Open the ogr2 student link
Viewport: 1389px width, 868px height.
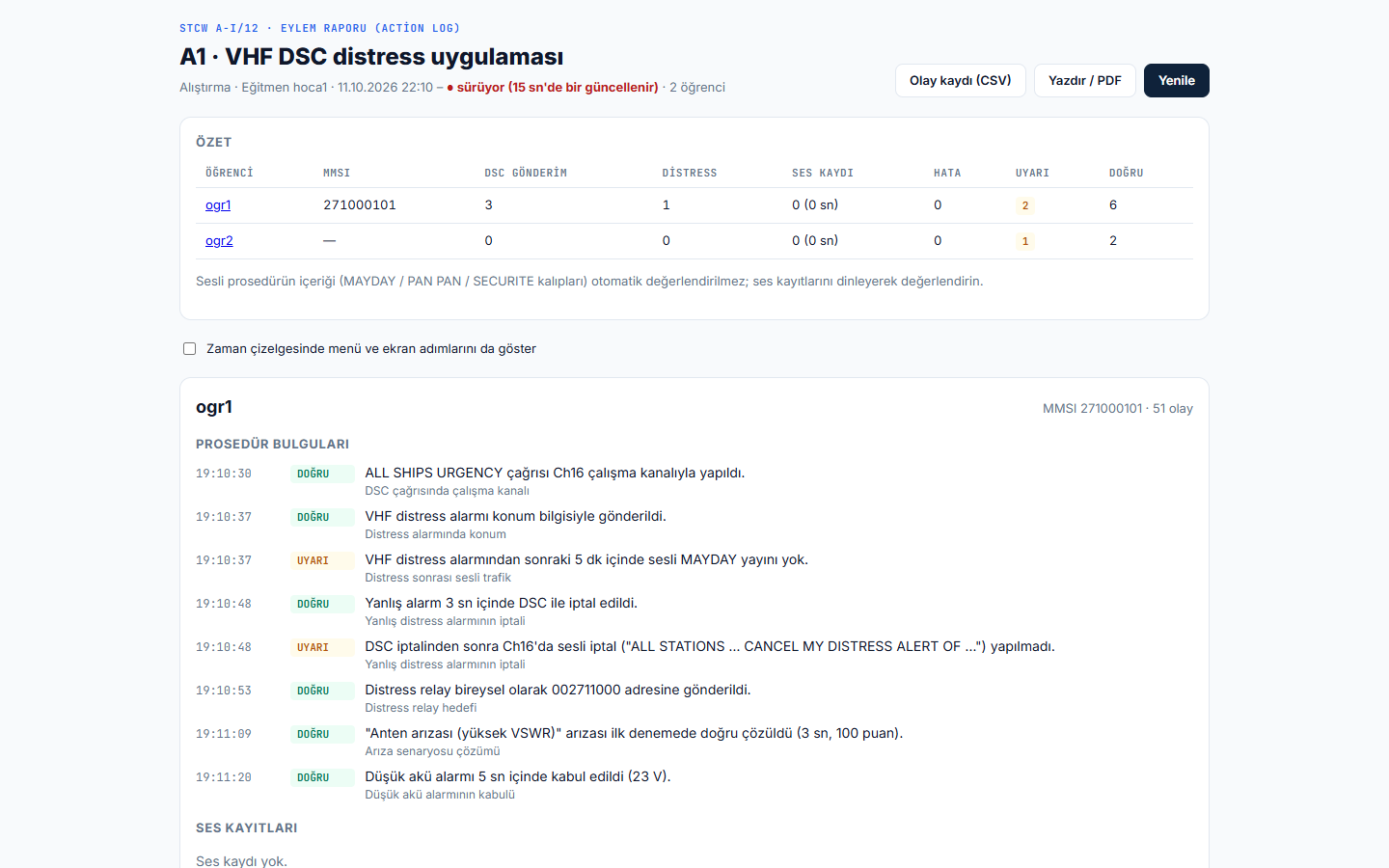pyautogui.click(x=219, y=241)
